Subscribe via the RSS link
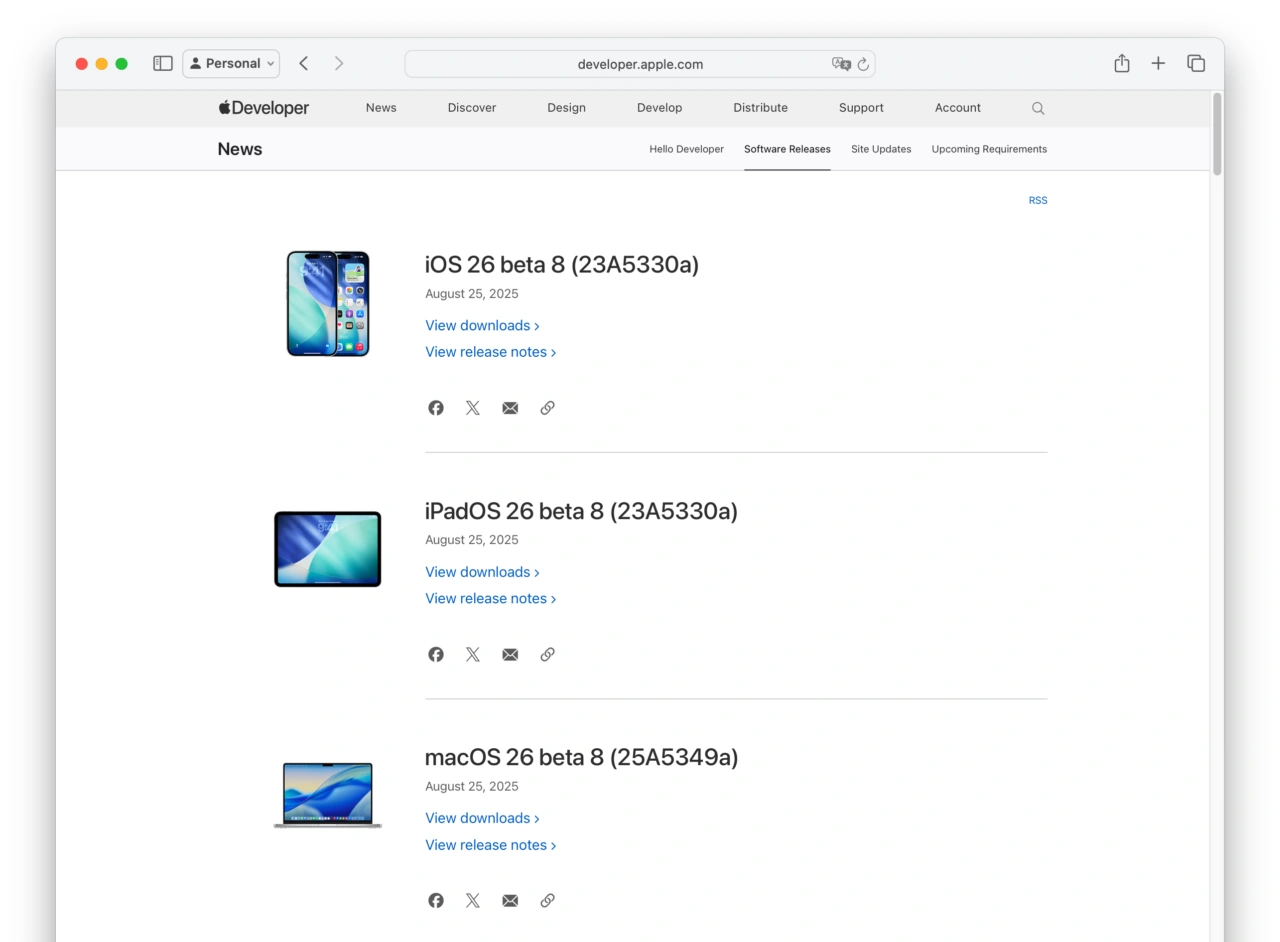The height and width of the screenshot is (942, 1280). tap(1038, 200)
